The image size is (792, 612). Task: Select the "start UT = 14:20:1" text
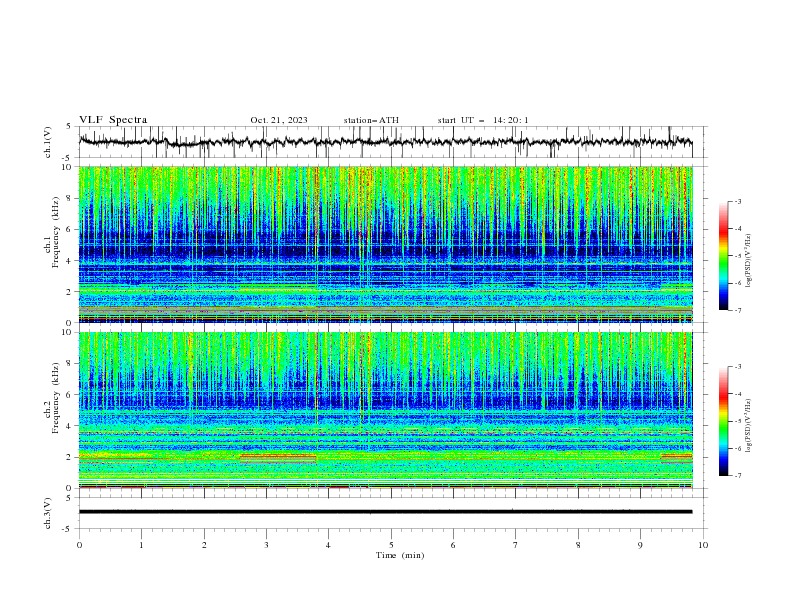(483, 120)
